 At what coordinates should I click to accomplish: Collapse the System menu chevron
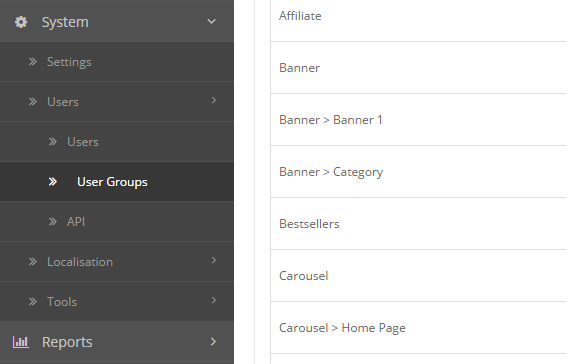click(212, 22)
